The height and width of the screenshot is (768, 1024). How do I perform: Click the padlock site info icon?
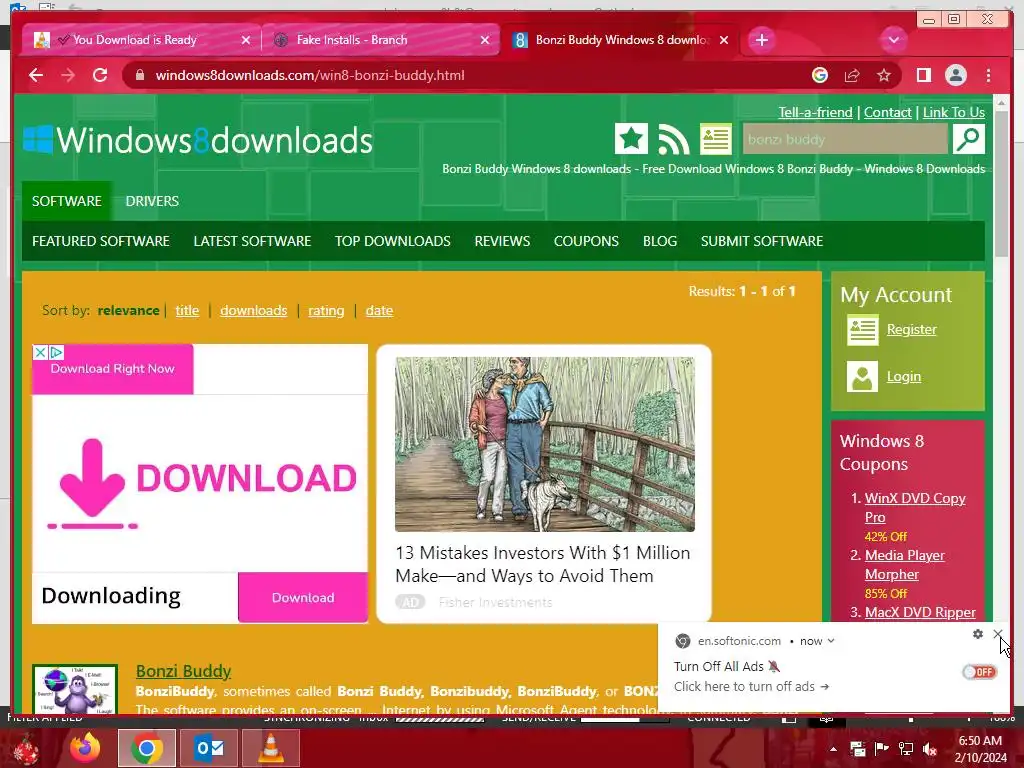[140, 75]
